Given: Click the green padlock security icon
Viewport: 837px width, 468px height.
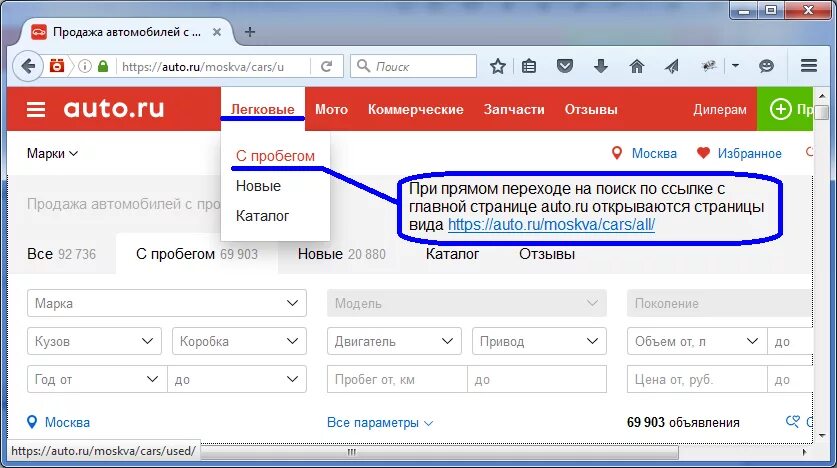Looking at the screenshot, I should coord(103,66).
